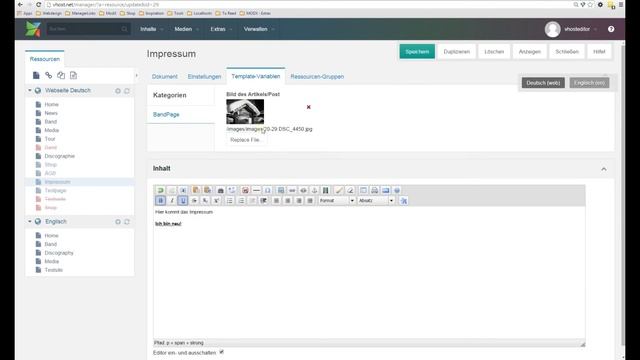Insert a horizontal rule in editor
The width and height of the screenshot is (640, 360).
point(256,190)
